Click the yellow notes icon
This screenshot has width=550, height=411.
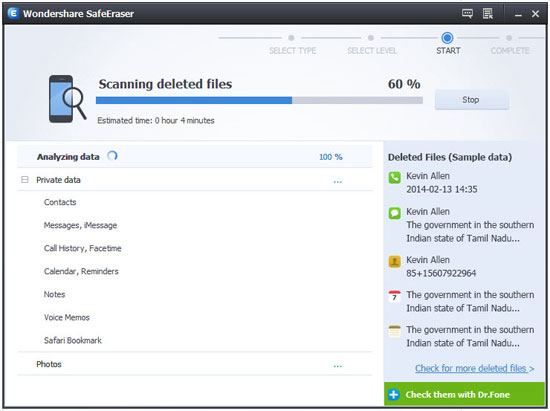(x=395, y=331)
